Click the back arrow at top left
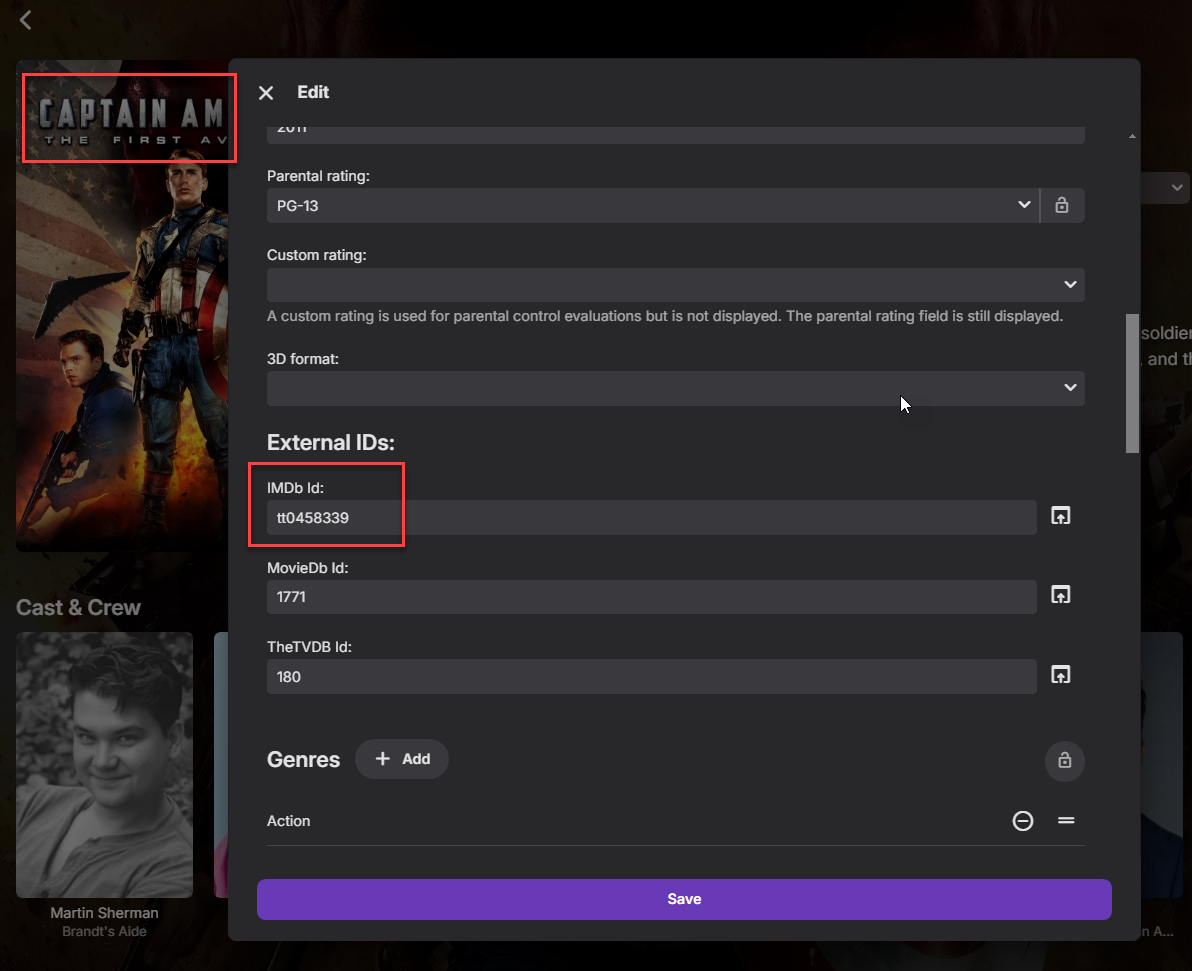The image size is (1192, 971). click(x=26, y=20)
